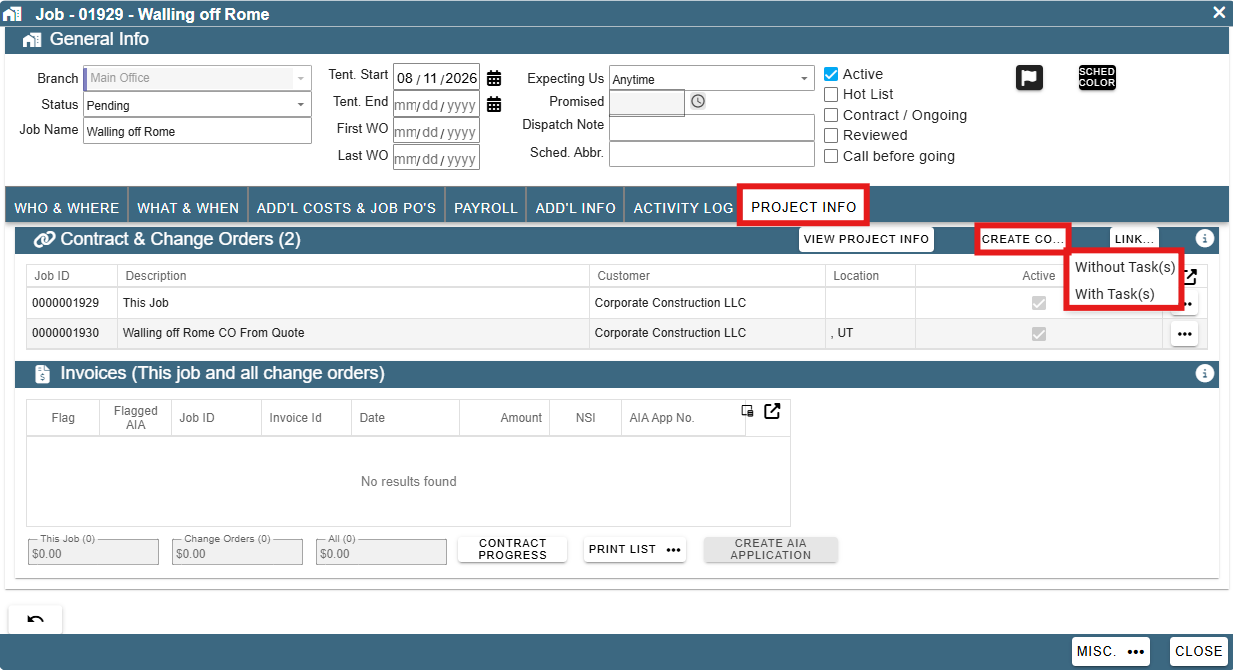This screenshot has height=670, width=1233.
Task: Close the job window with X
Action: click(x=1219, y=12)
